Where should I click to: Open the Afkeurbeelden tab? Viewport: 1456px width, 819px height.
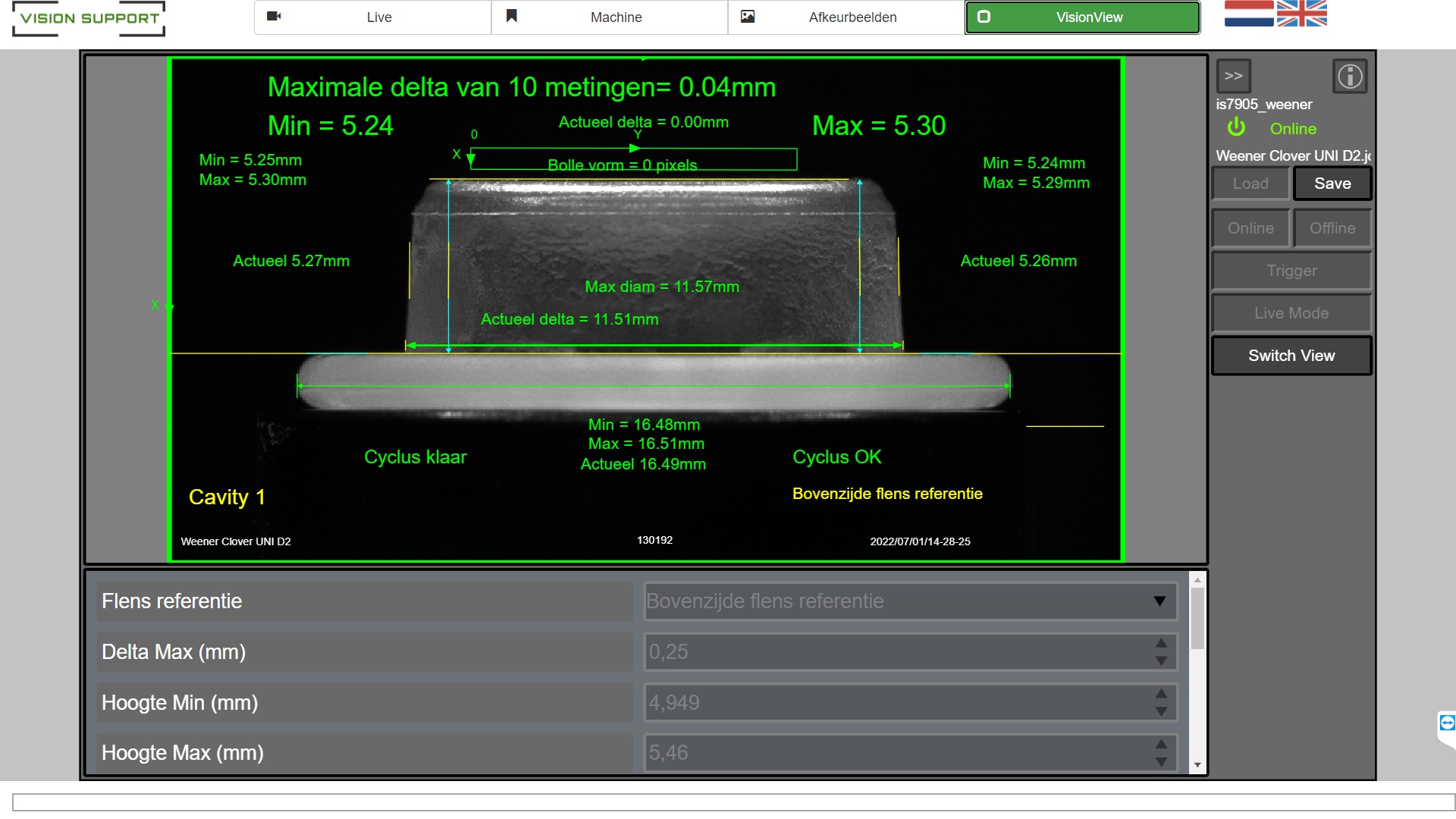coord(846,17)
